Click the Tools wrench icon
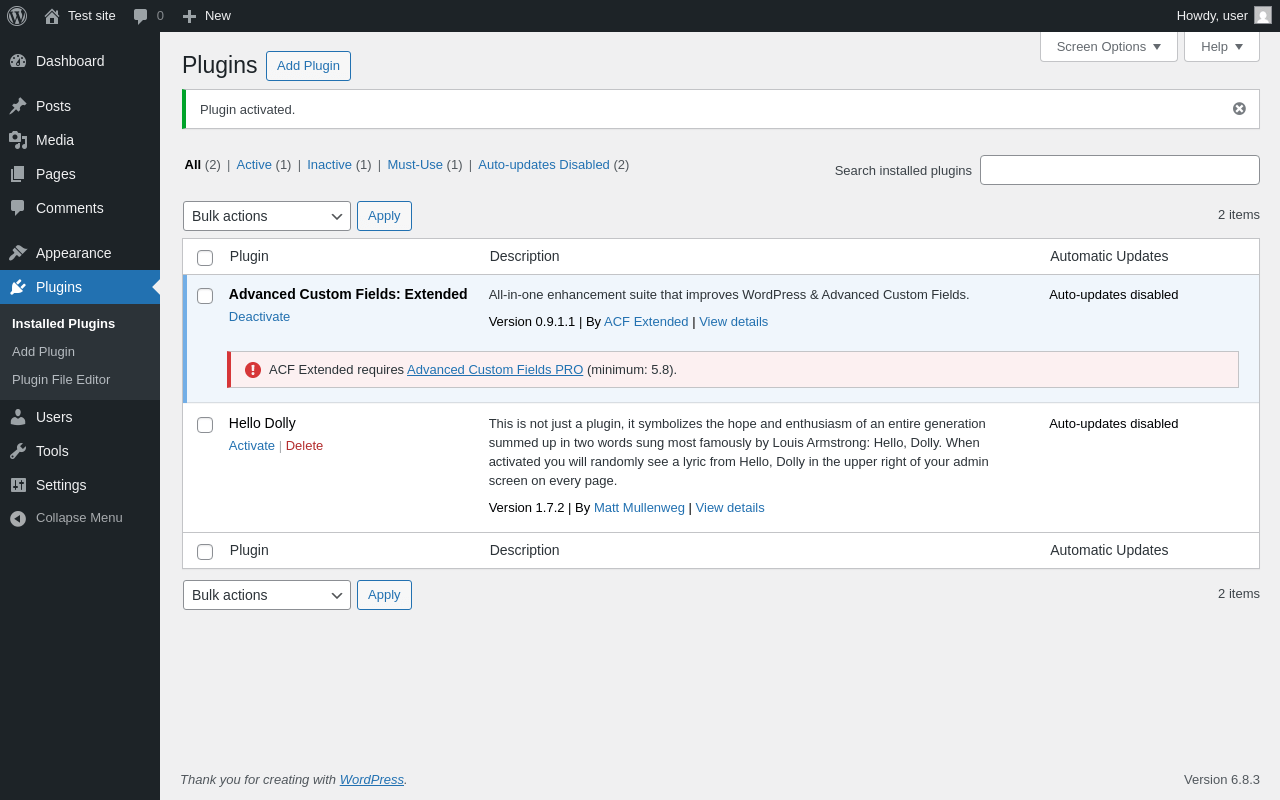Screen dimensions: 1280x800 point(18,451)
